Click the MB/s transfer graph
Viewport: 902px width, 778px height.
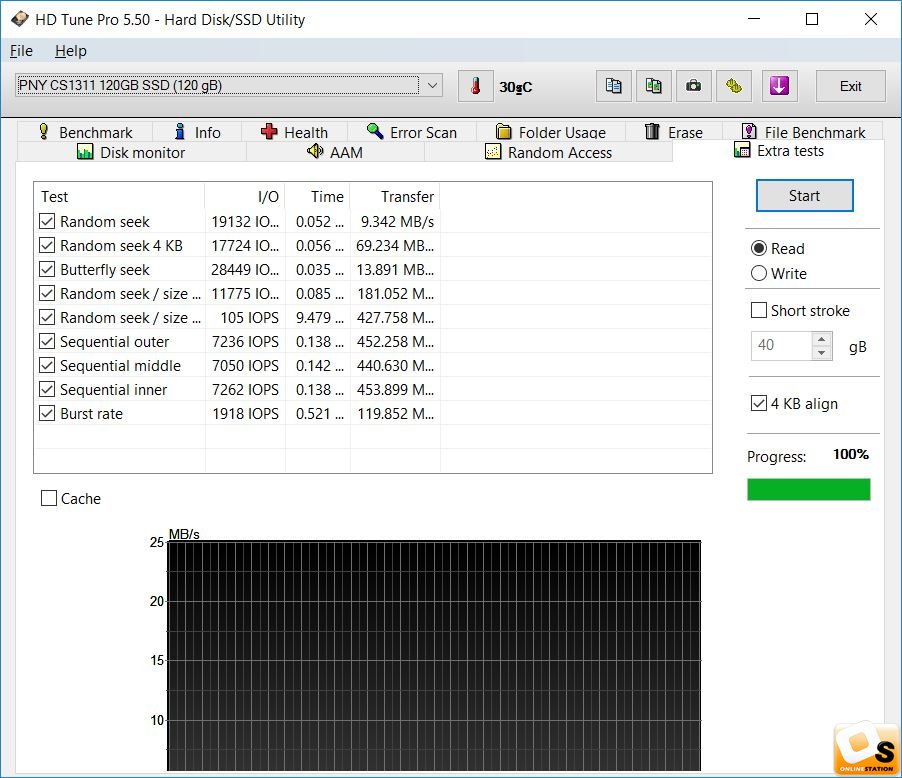click(434, 655)
